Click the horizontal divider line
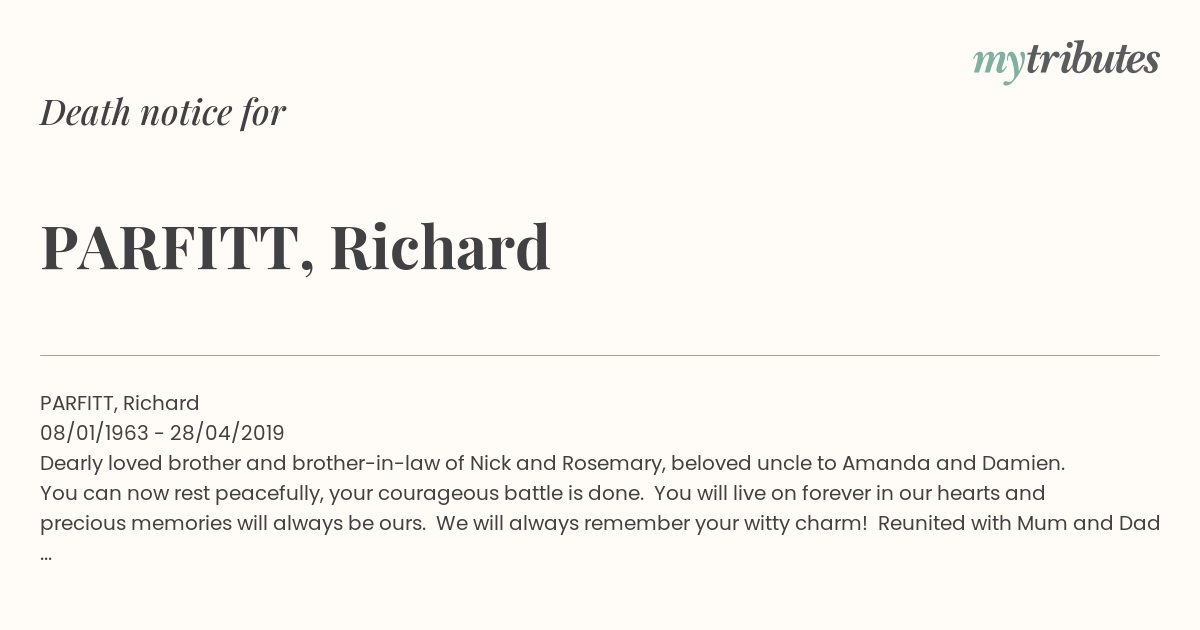Viewport: 1200px width, 630px height. (600, 355)
